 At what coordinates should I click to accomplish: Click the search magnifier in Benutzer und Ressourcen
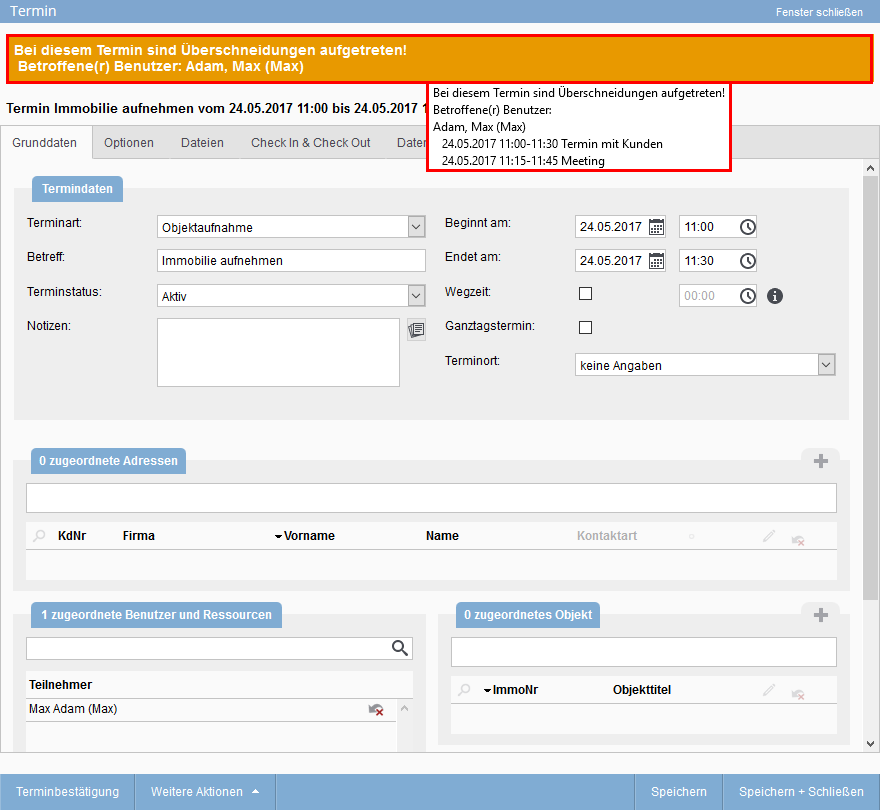(400, 648)
